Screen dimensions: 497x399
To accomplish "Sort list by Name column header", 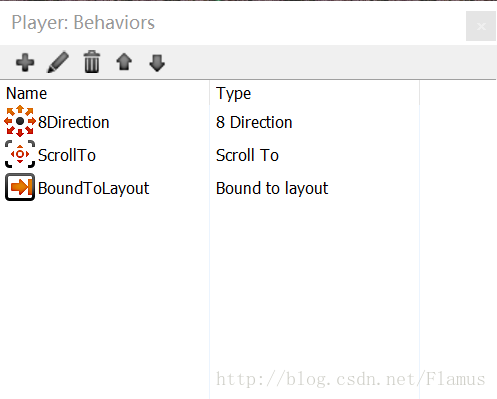I will pos(26,93).
